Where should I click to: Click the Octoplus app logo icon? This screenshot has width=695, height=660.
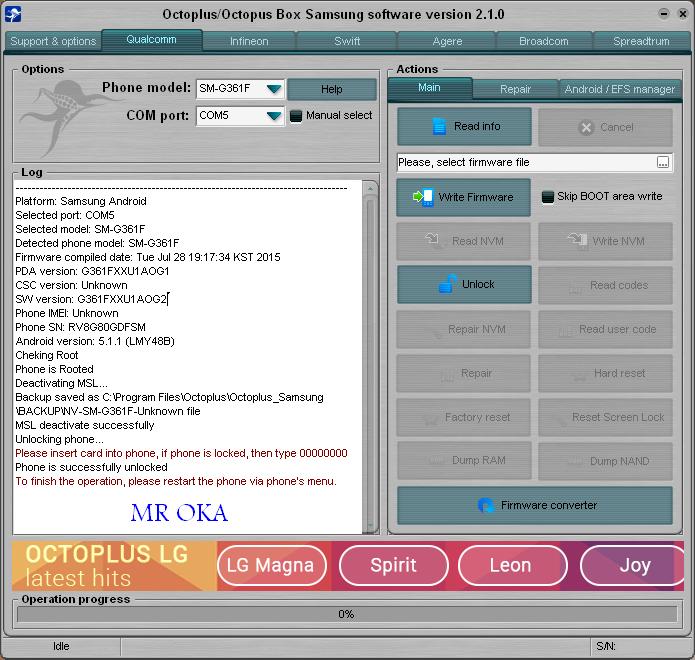point(13,14)
